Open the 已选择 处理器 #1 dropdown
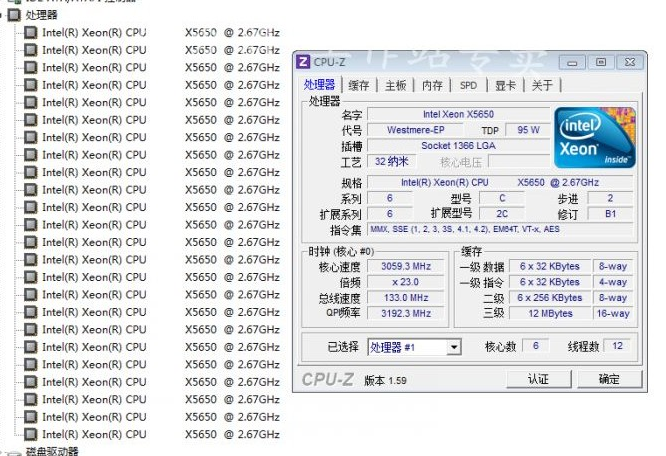This screenshot has height=456, width=666. pyautogui.click(x=454, y=347)
